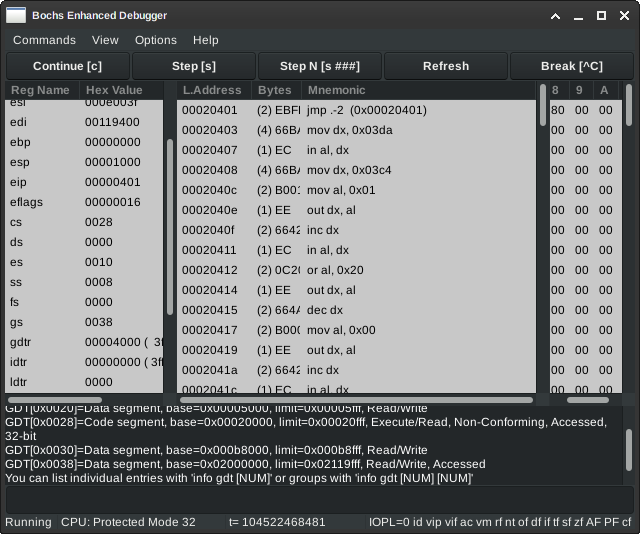Screen dimensions: 640x534
Task: Sort by the Reg Name column header
Action: 42,90
